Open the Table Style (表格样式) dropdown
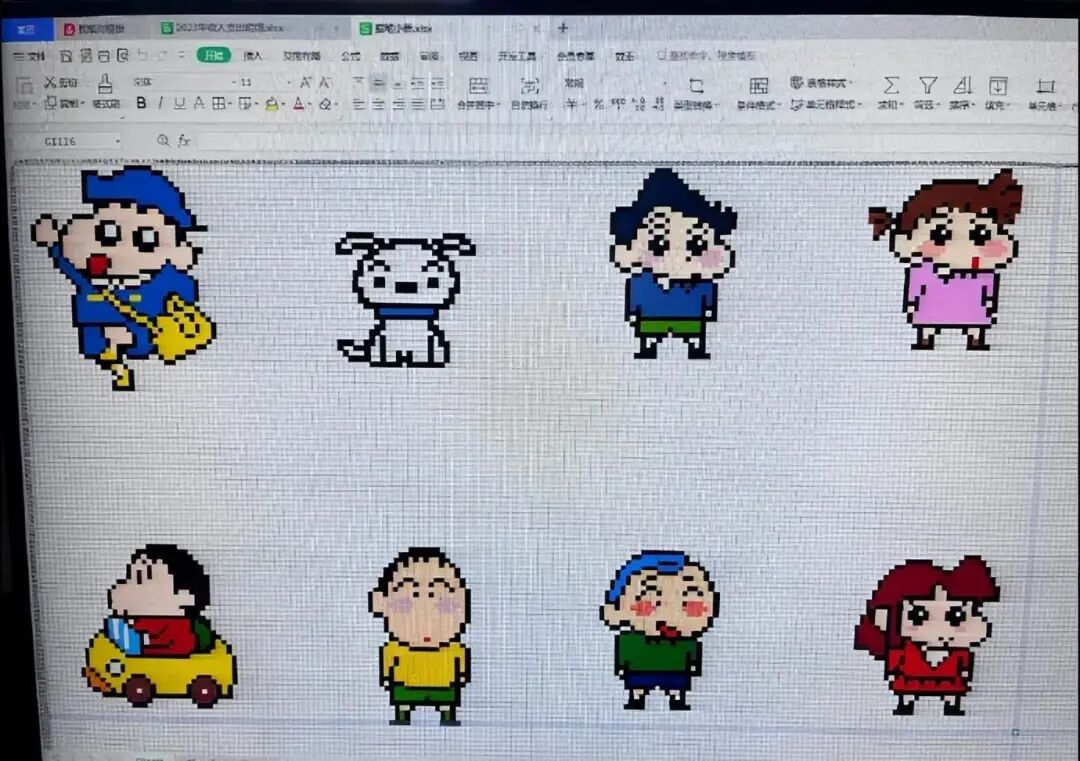 click(822, 83)
